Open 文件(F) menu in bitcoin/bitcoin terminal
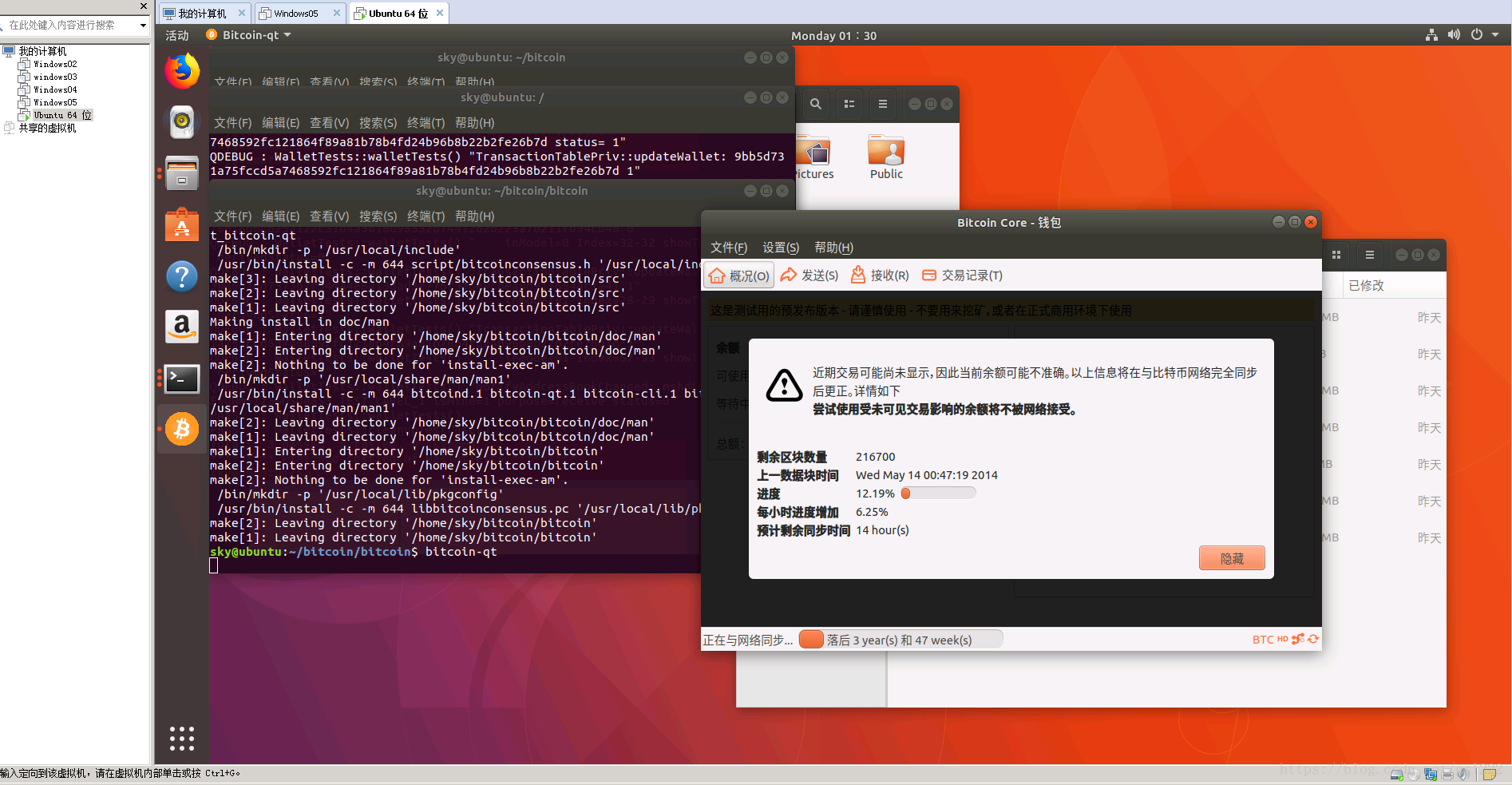 [232, 216]
